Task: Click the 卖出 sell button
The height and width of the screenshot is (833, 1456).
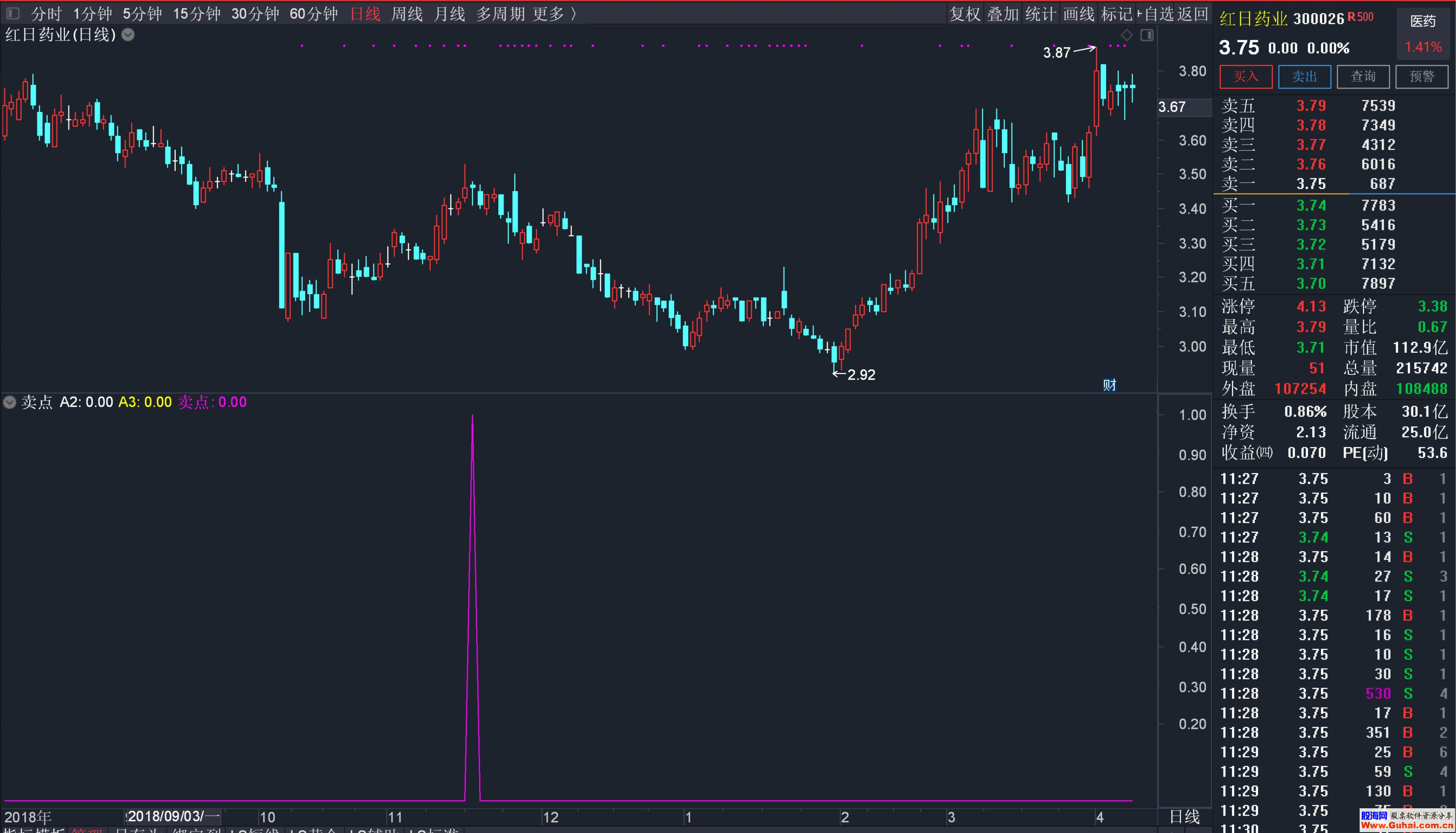Action: (x=1304, y=77)
